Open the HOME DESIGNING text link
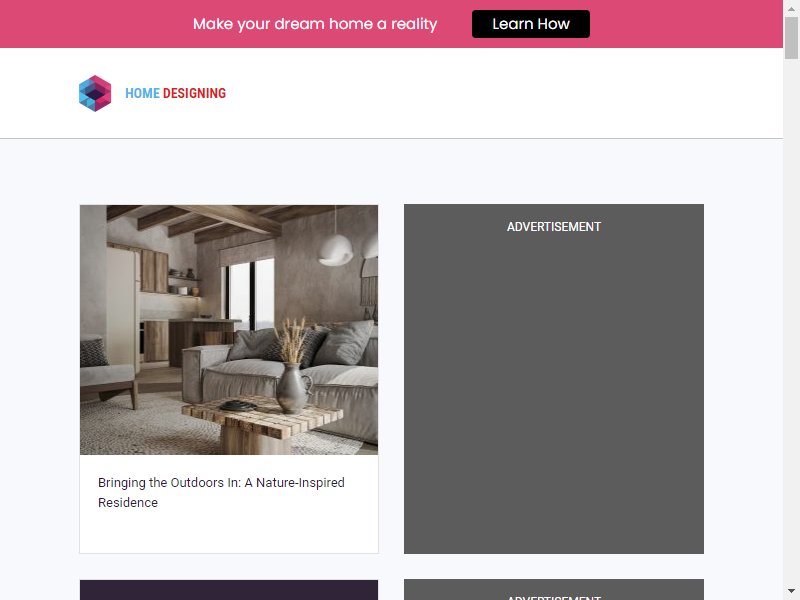 tap(176, 93)
